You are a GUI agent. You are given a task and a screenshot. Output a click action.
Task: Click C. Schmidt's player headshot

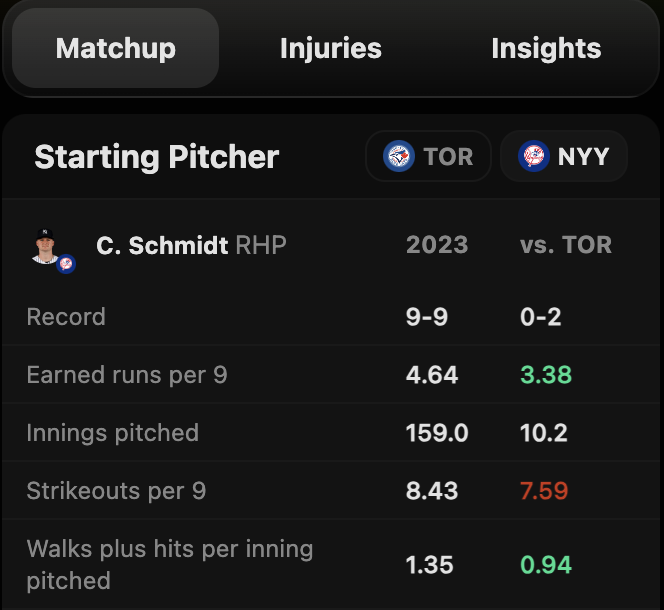coord(45,245)
